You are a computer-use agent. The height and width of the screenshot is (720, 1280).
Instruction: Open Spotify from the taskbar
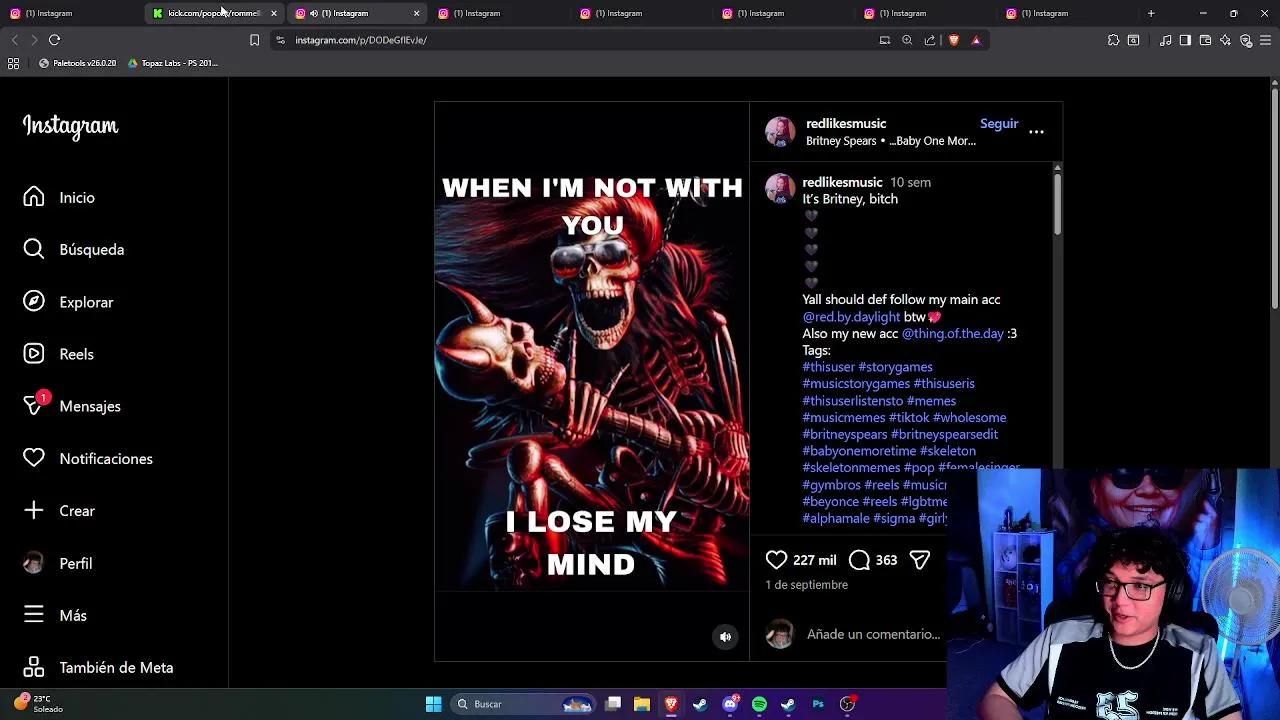tap(759, 704)
